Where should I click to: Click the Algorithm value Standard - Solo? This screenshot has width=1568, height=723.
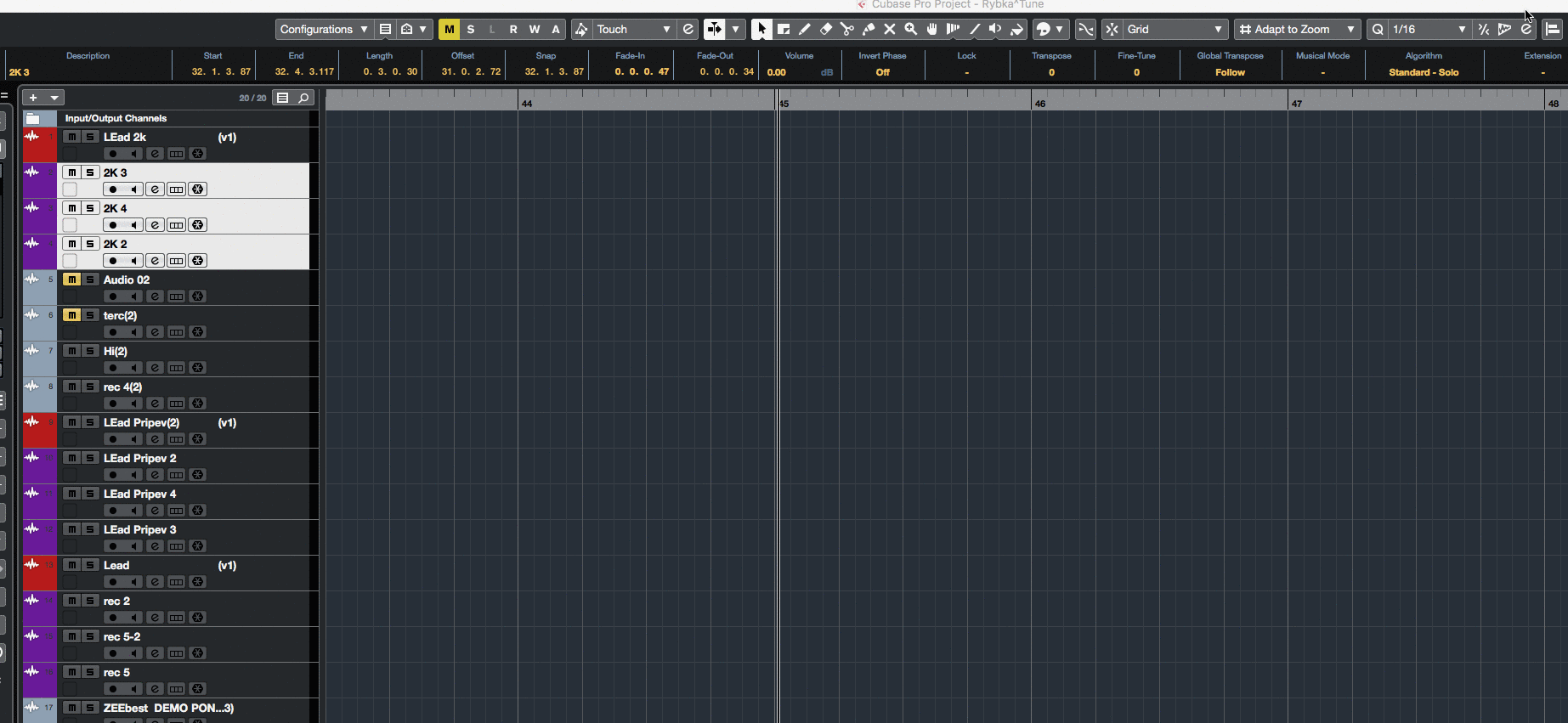point(1424,72)
